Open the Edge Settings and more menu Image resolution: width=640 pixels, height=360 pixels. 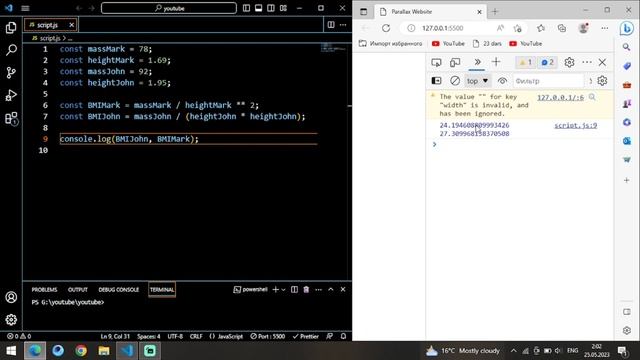604,28
